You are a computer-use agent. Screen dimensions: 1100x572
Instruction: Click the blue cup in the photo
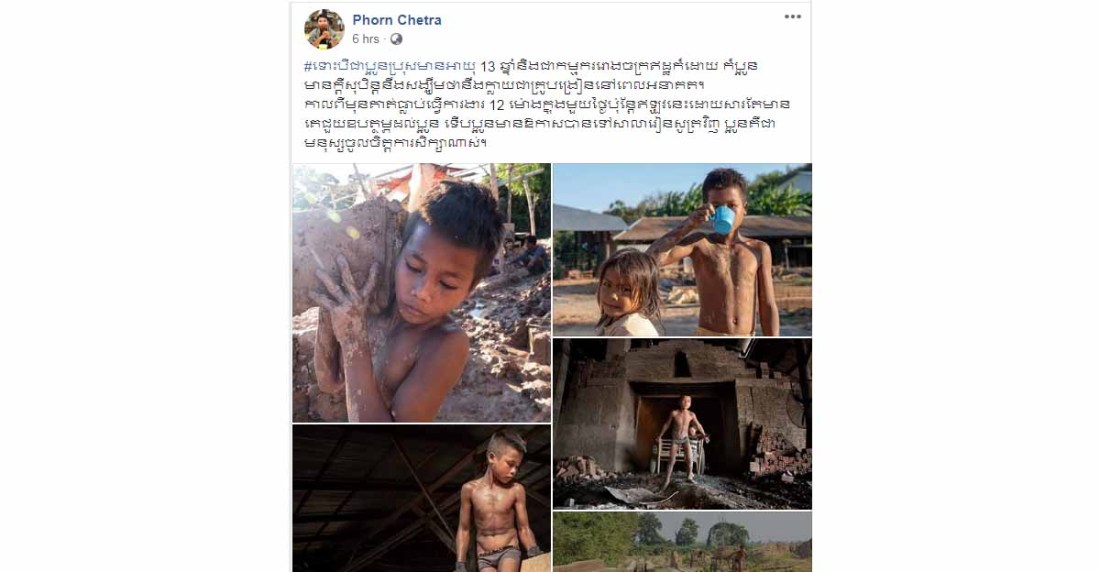tap(723, 219)
